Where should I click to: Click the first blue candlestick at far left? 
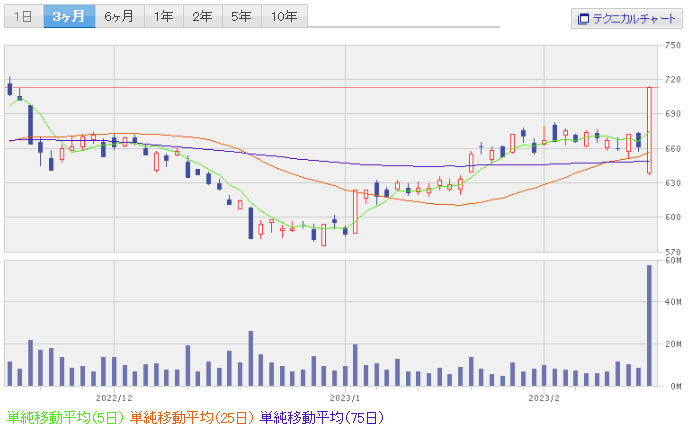(x=10, y=87)
